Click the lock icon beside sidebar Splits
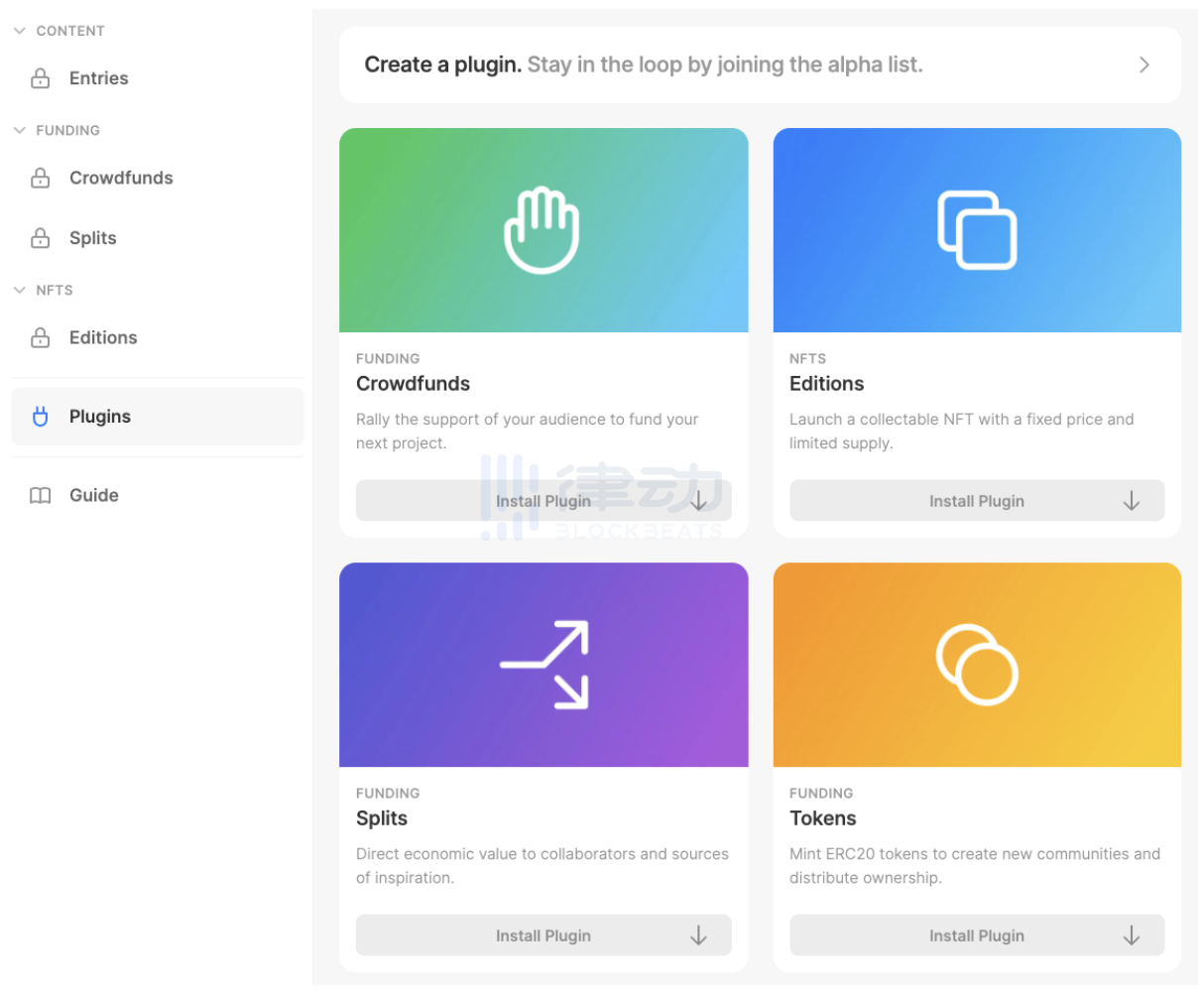The width and height of the screenshot is (1204, 996). click(40, 238)
